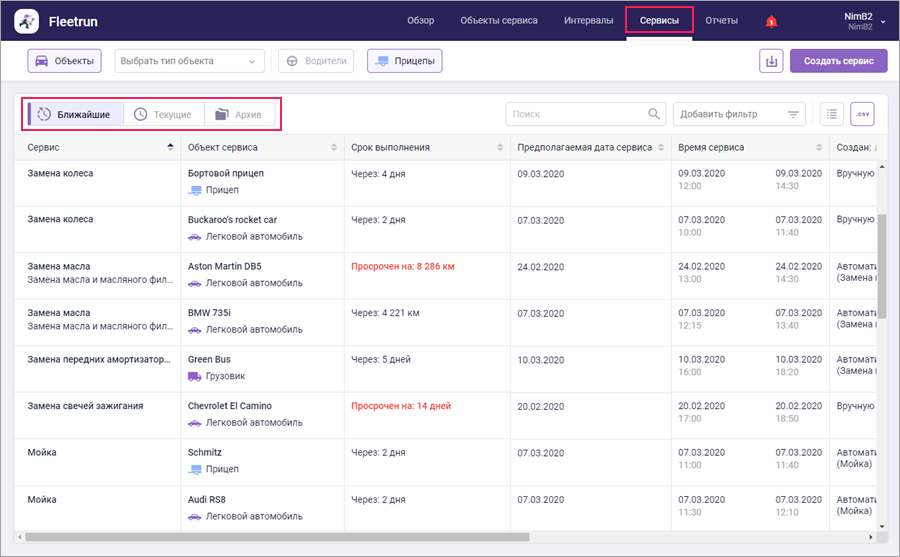Image resolution: width=900 pixels, height=557 pixels.
Task: Click the search magnifier icon
Action: 654,114
